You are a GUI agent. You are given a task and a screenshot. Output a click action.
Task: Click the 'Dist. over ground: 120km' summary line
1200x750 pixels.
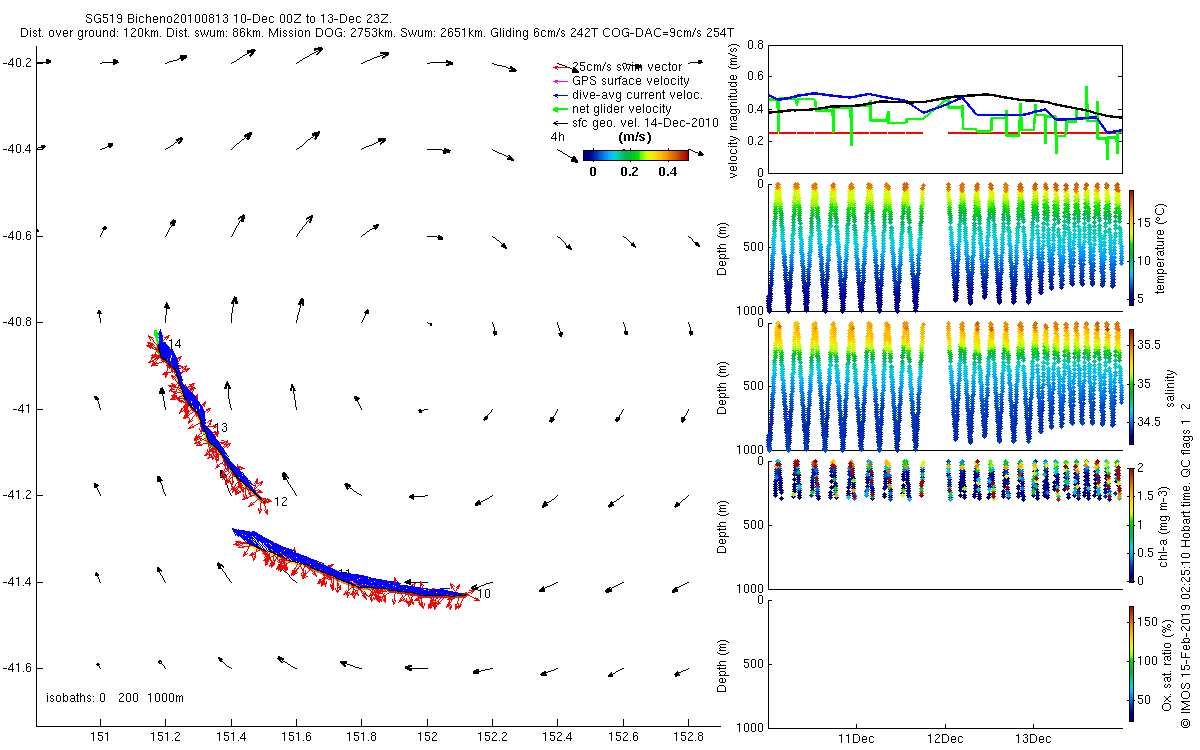[377, 33]
